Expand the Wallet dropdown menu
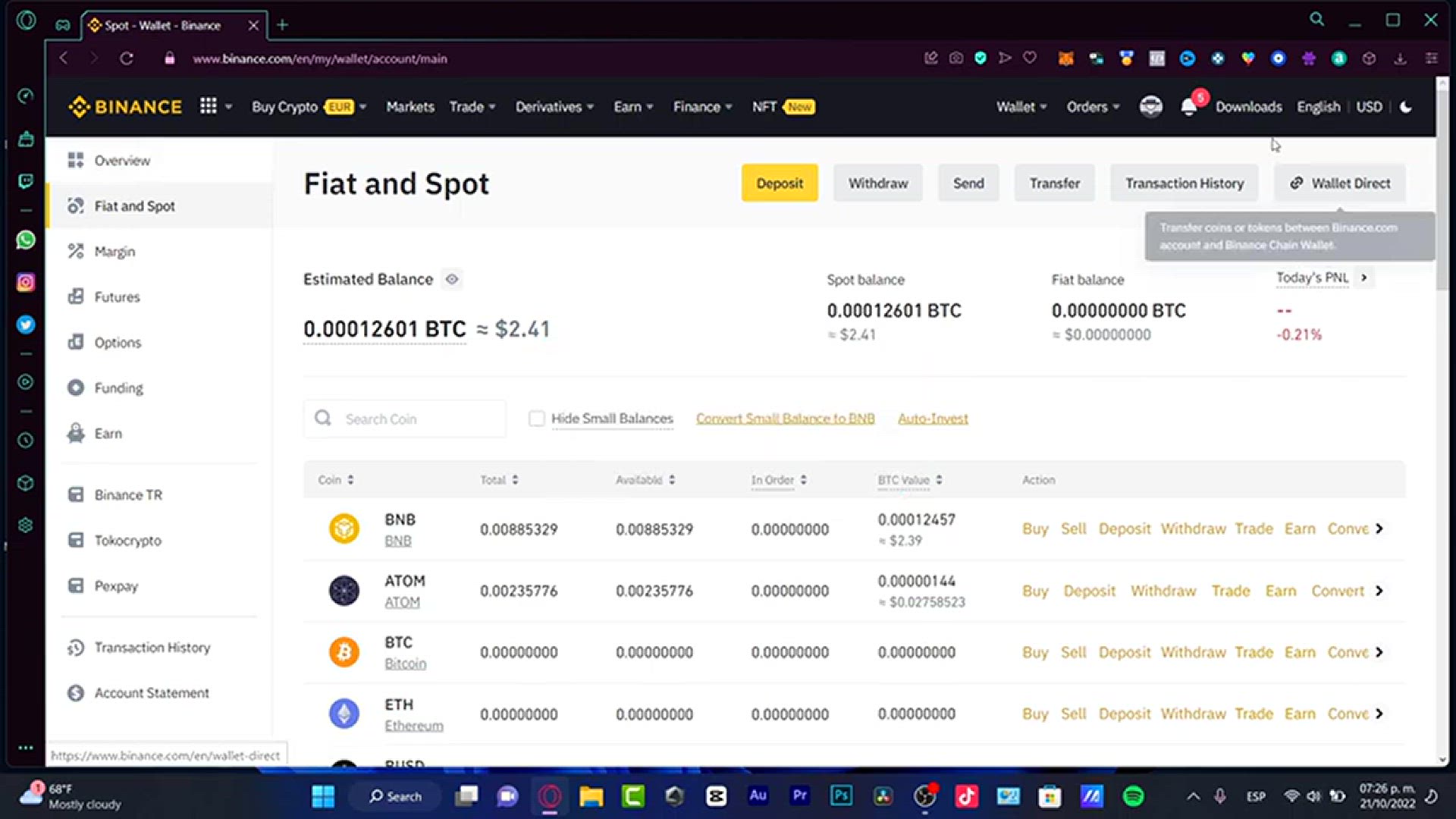This screenshot has height=819, width=1456. 1021,107
